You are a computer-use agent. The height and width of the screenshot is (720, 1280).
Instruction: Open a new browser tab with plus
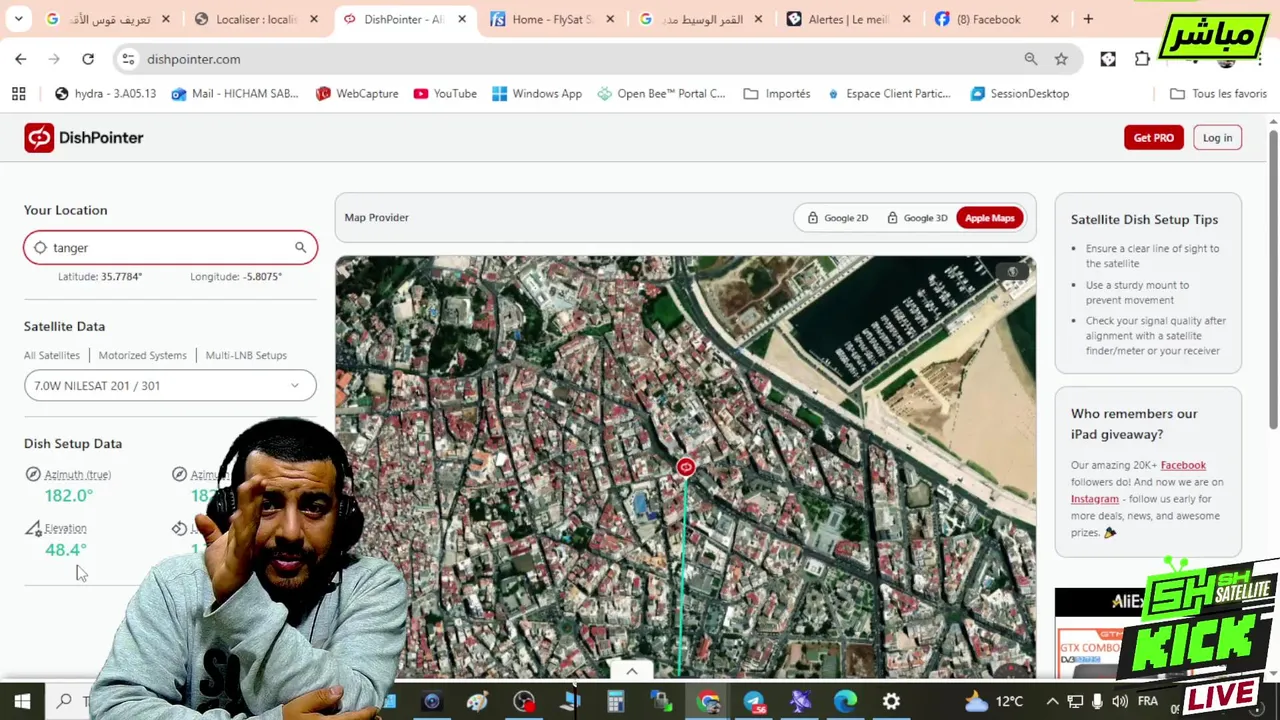pyautogui.click(x=1088, y=19)
